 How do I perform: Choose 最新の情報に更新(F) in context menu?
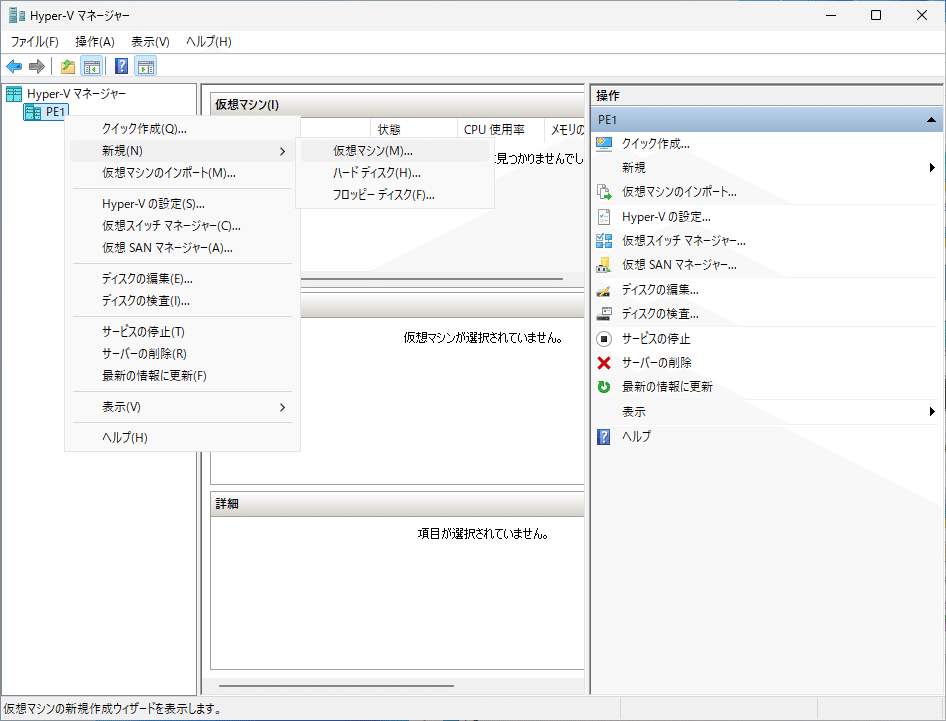point(182,376)
